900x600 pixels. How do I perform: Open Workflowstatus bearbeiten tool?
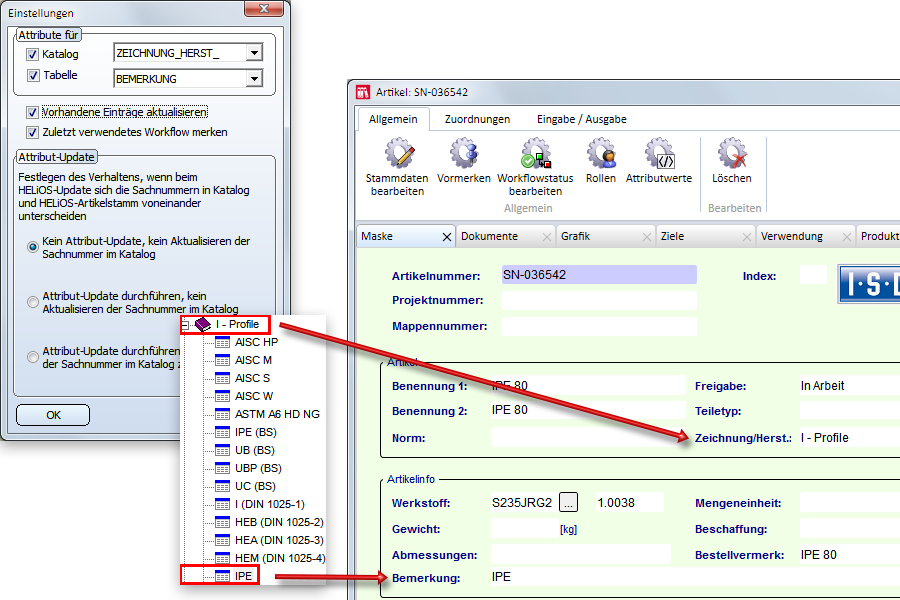point(535,156)
